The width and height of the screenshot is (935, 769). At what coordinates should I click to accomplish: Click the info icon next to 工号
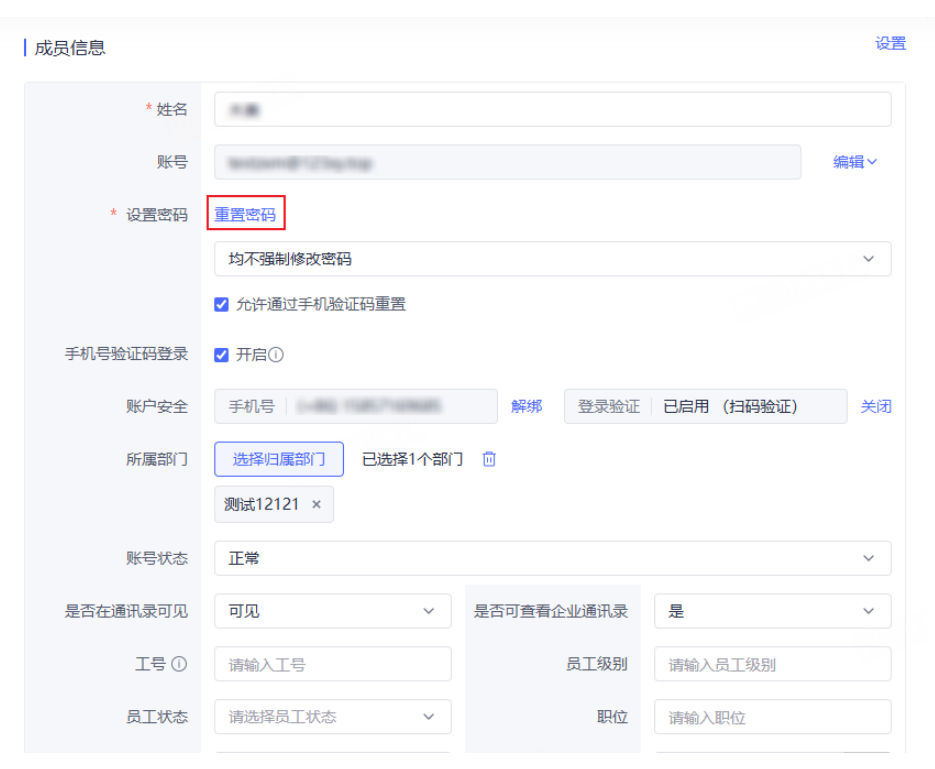pyautogui.click(x=179, y=663)
